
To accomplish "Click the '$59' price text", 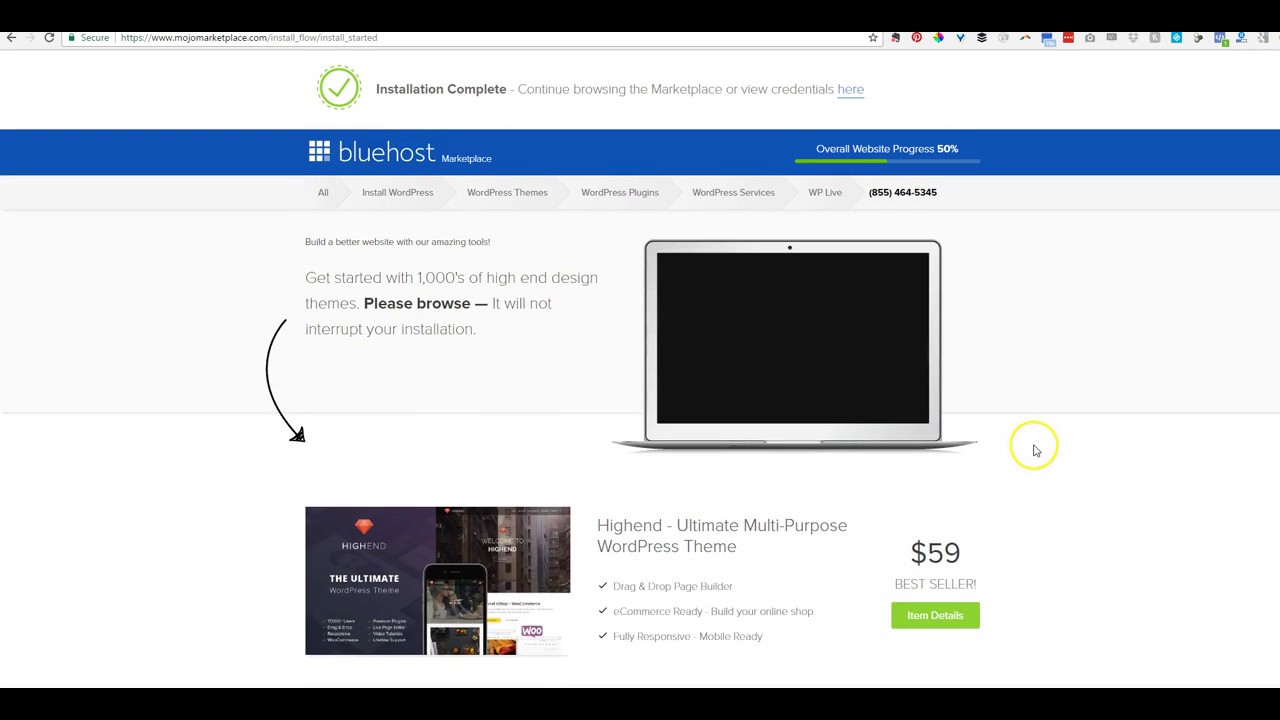I will [935, 552].
